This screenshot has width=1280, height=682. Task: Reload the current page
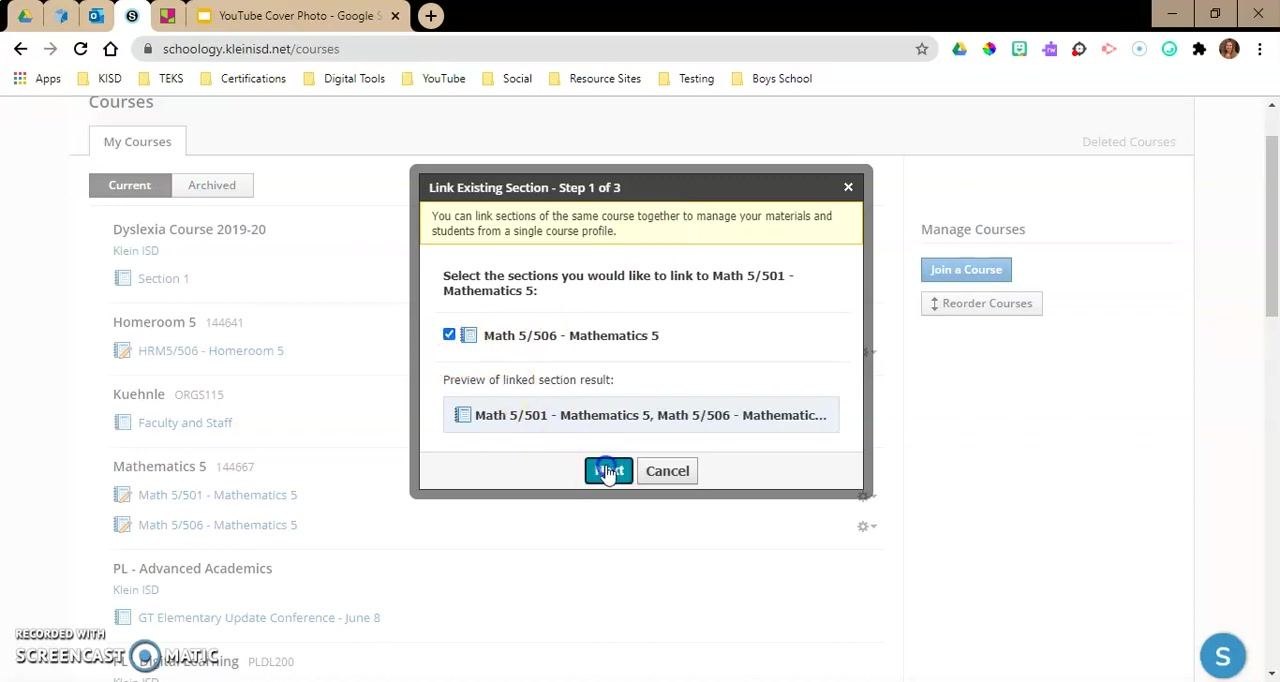tap(80, 49)
